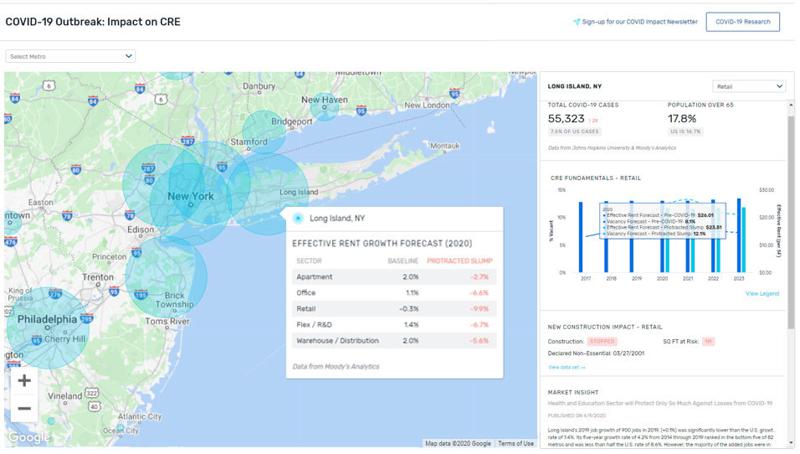
Task: Click the Office row in forecast table
Action: tap(394, 293)
